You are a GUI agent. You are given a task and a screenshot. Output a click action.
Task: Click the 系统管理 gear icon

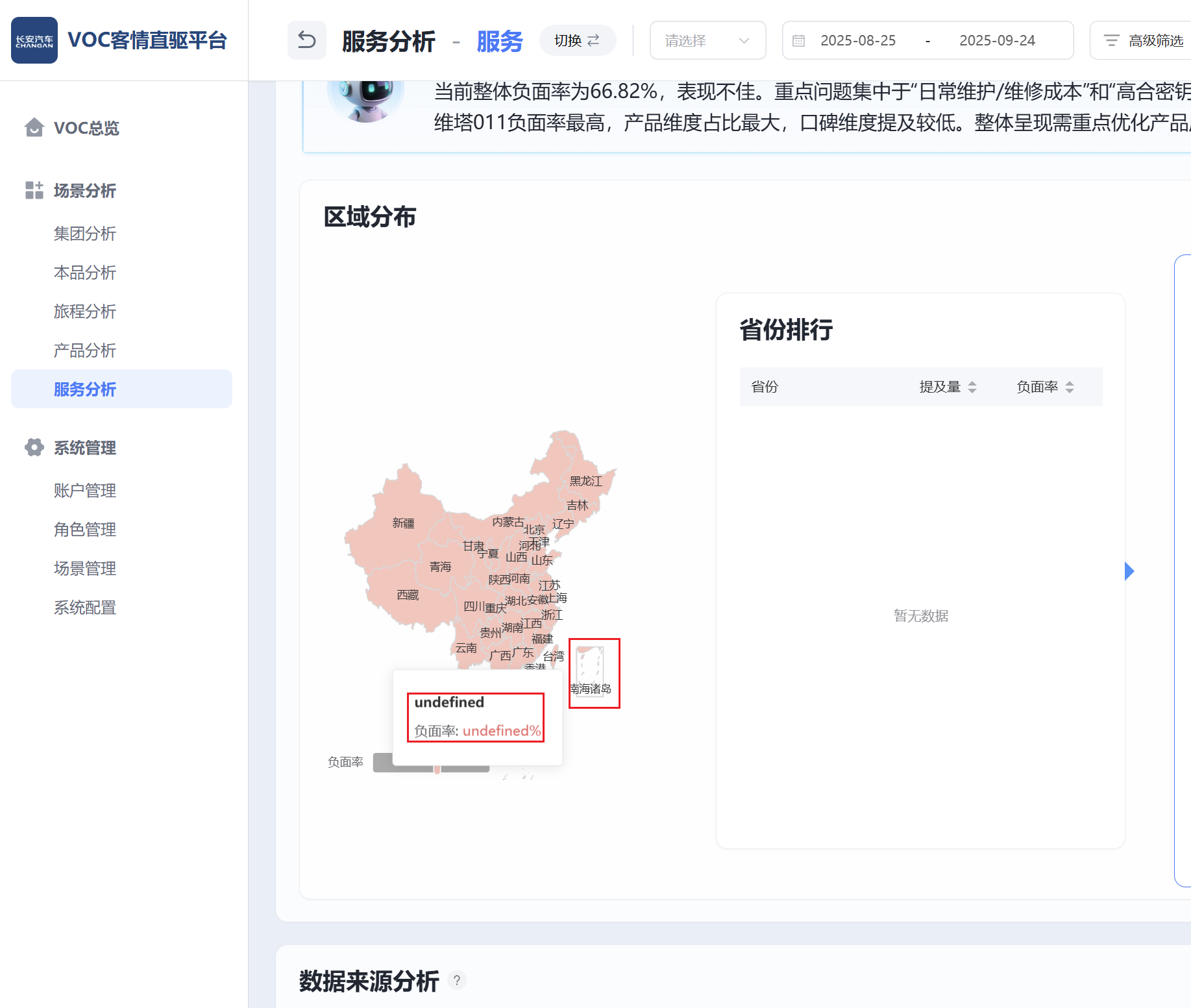pos(34,447)
